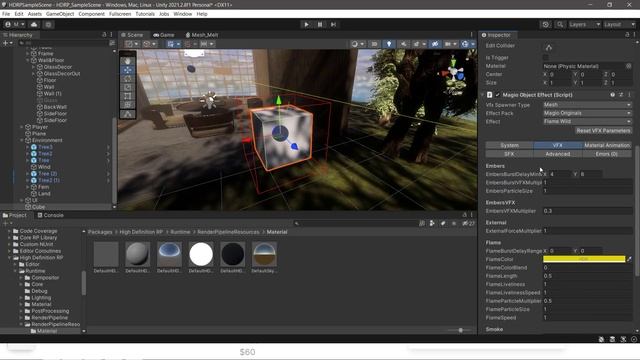The width and height of the screenshot is (640, 360).
Task: Switch to the Mesh_Melt tab
Action: click(x=202, y=35)
